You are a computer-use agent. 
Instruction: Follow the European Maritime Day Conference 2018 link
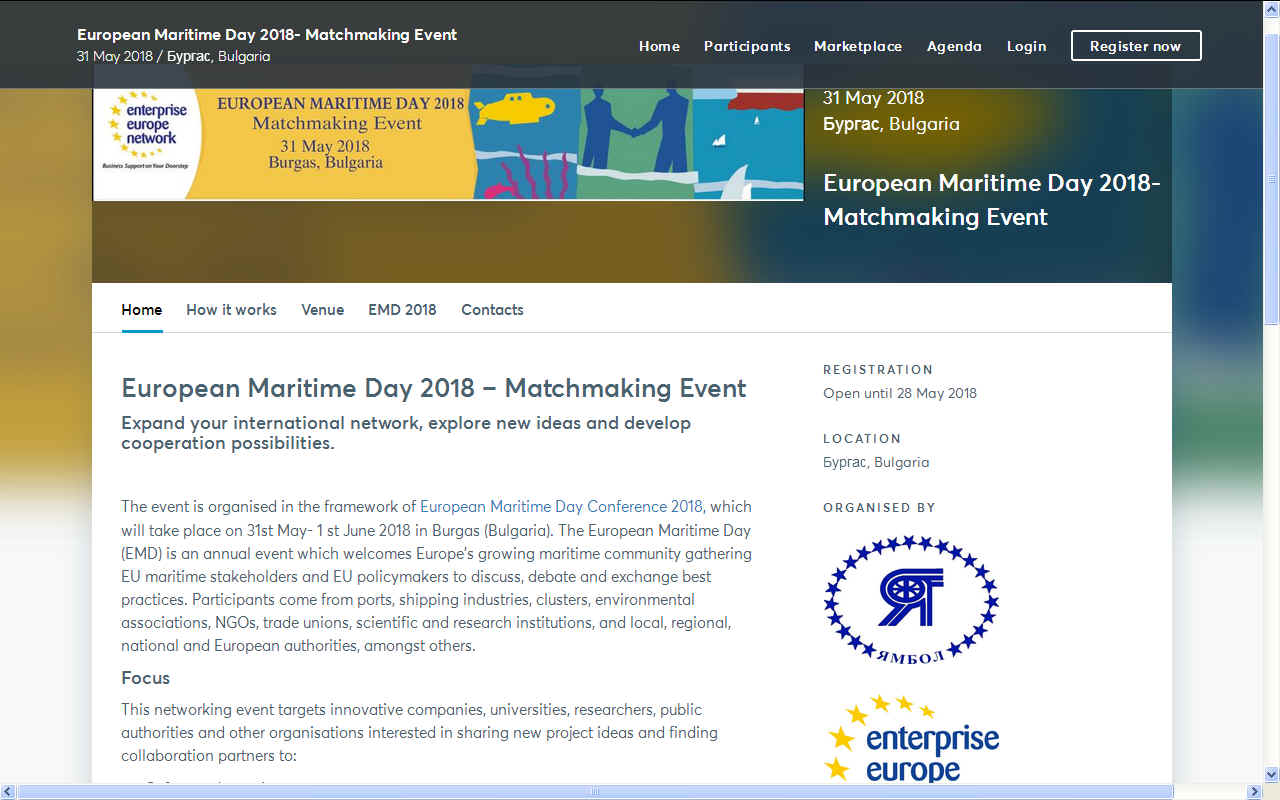[561, 506]
